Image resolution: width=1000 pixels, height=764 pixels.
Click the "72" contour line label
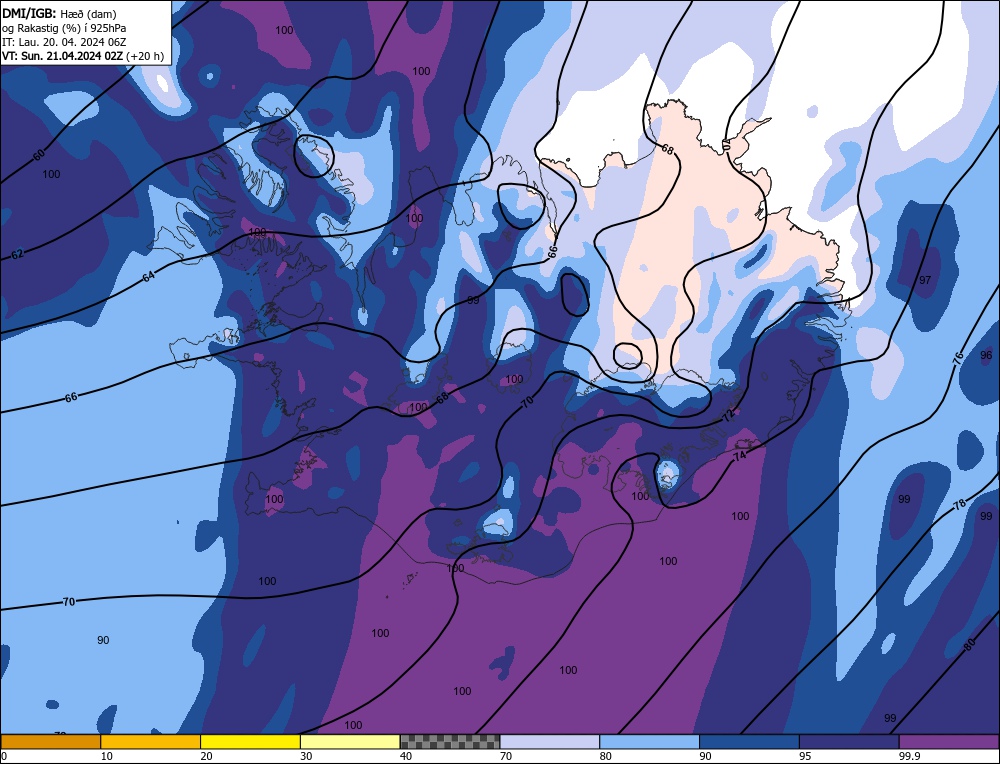pos(728,416)
